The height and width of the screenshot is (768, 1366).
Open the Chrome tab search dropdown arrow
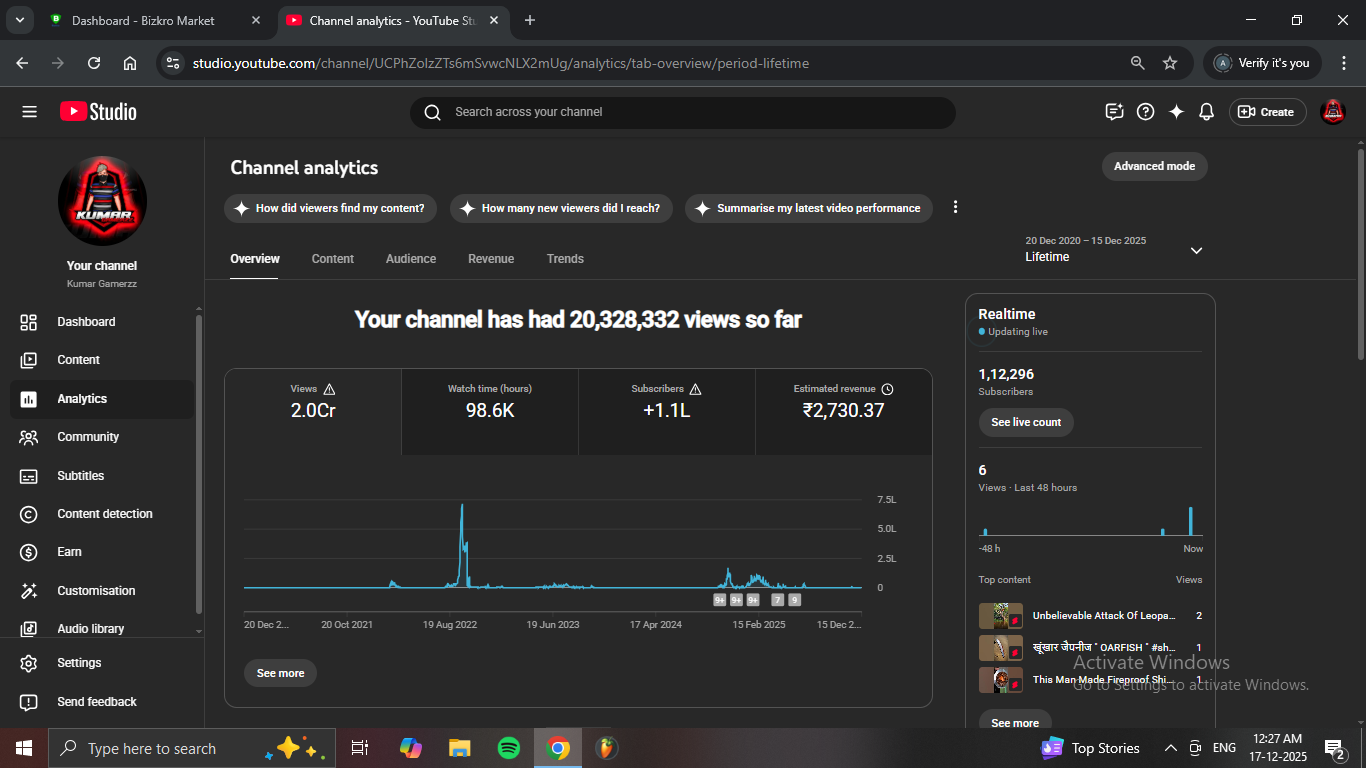[19, 20]
